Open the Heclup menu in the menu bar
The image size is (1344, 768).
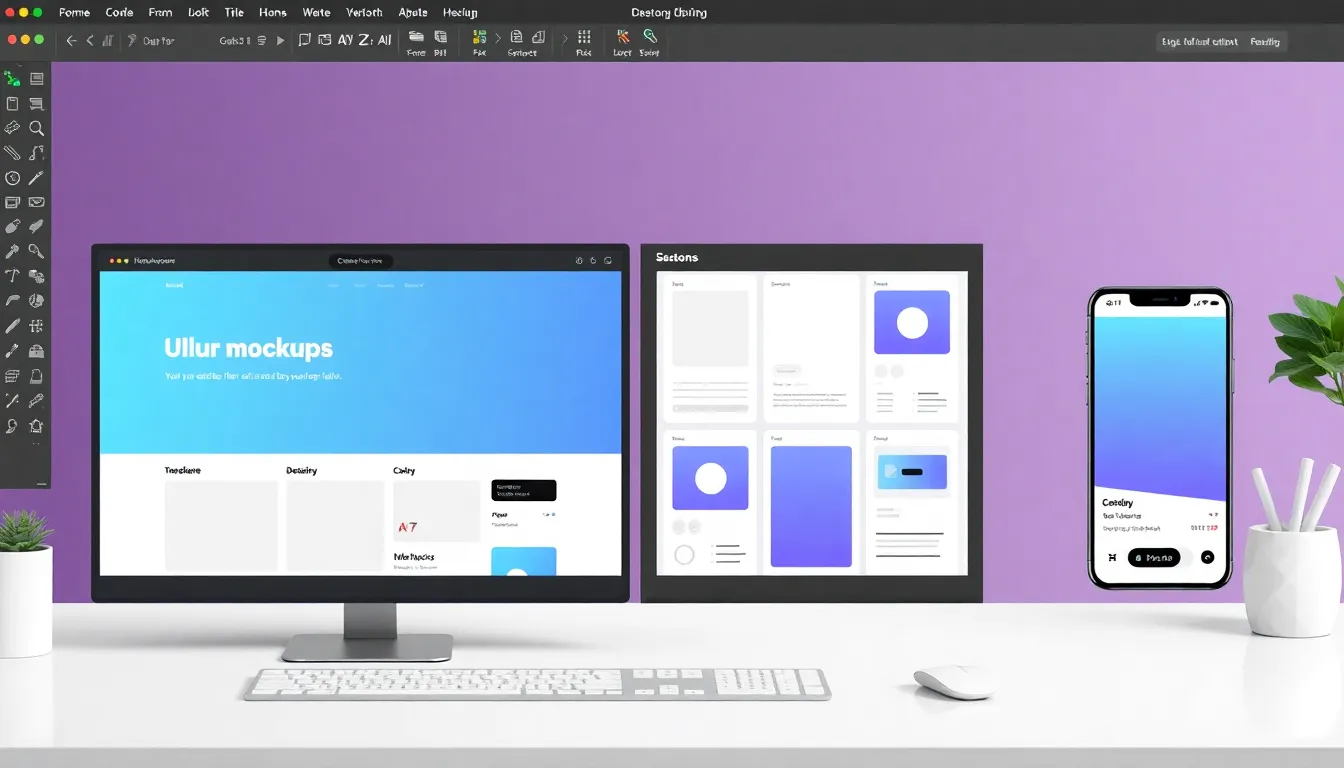460,12
